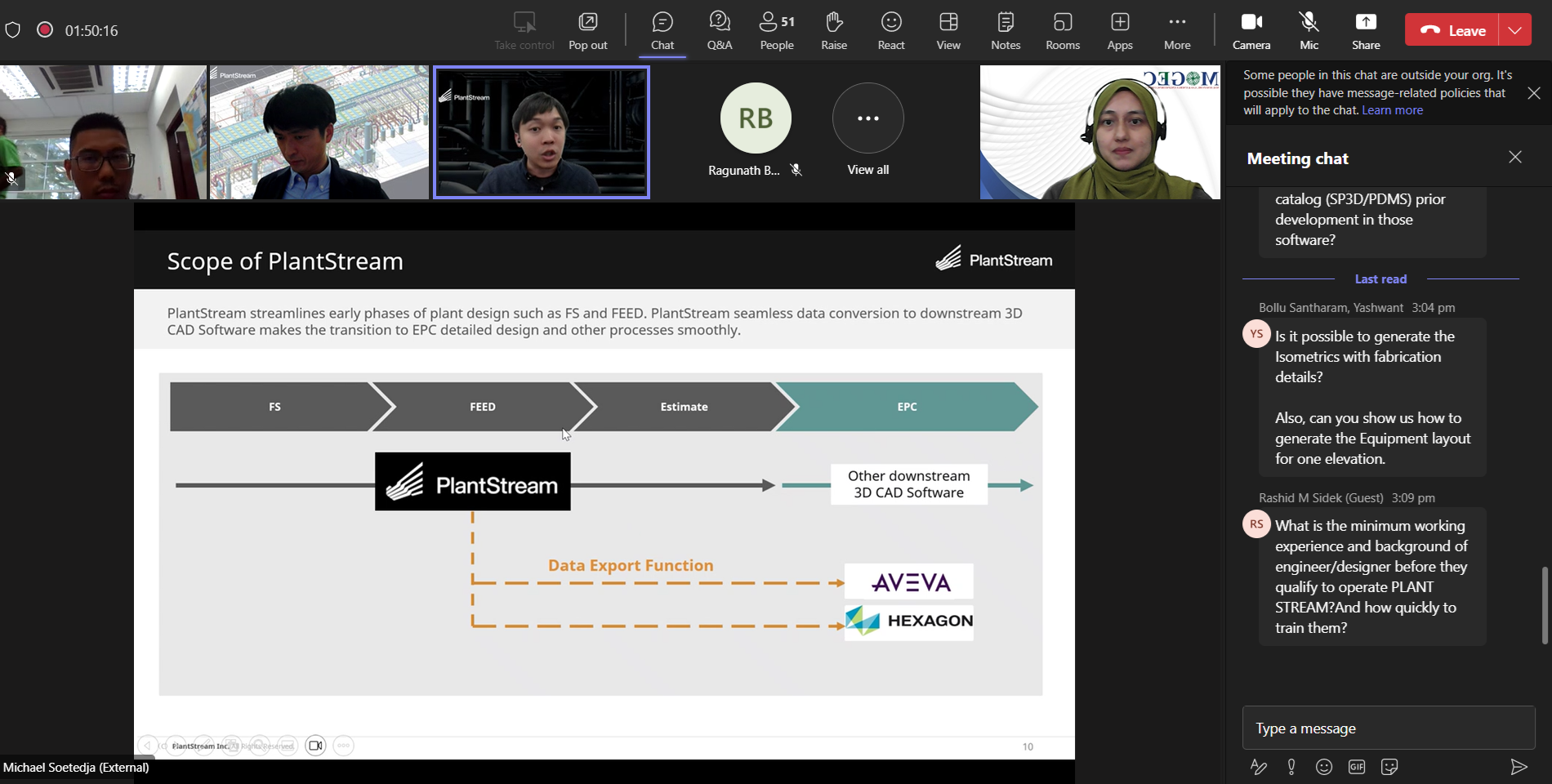This screenshot has height=784, width=1552.
Task: Click Bollu Santharam, Yashwant sender name
Action: coord(1331,308)
